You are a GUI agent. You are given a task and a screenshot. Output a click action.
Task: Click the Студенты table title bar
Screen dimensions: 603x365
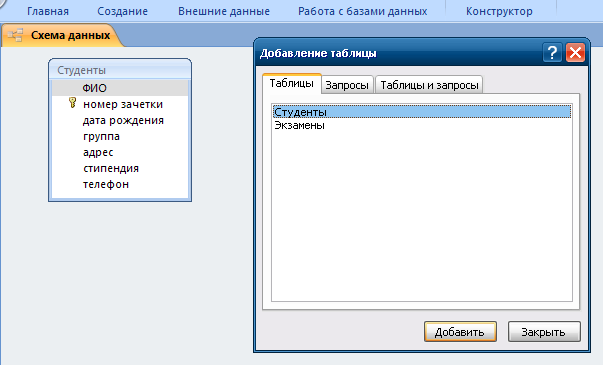120,70
